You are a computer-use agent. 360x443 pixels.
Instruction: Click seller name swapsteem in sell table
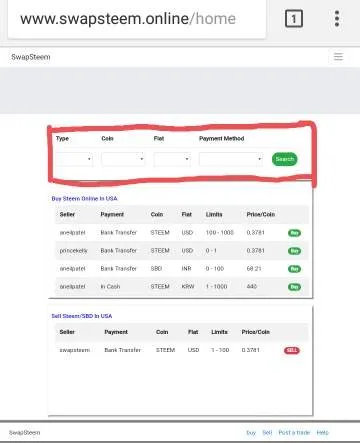click(x=75, y=350)
